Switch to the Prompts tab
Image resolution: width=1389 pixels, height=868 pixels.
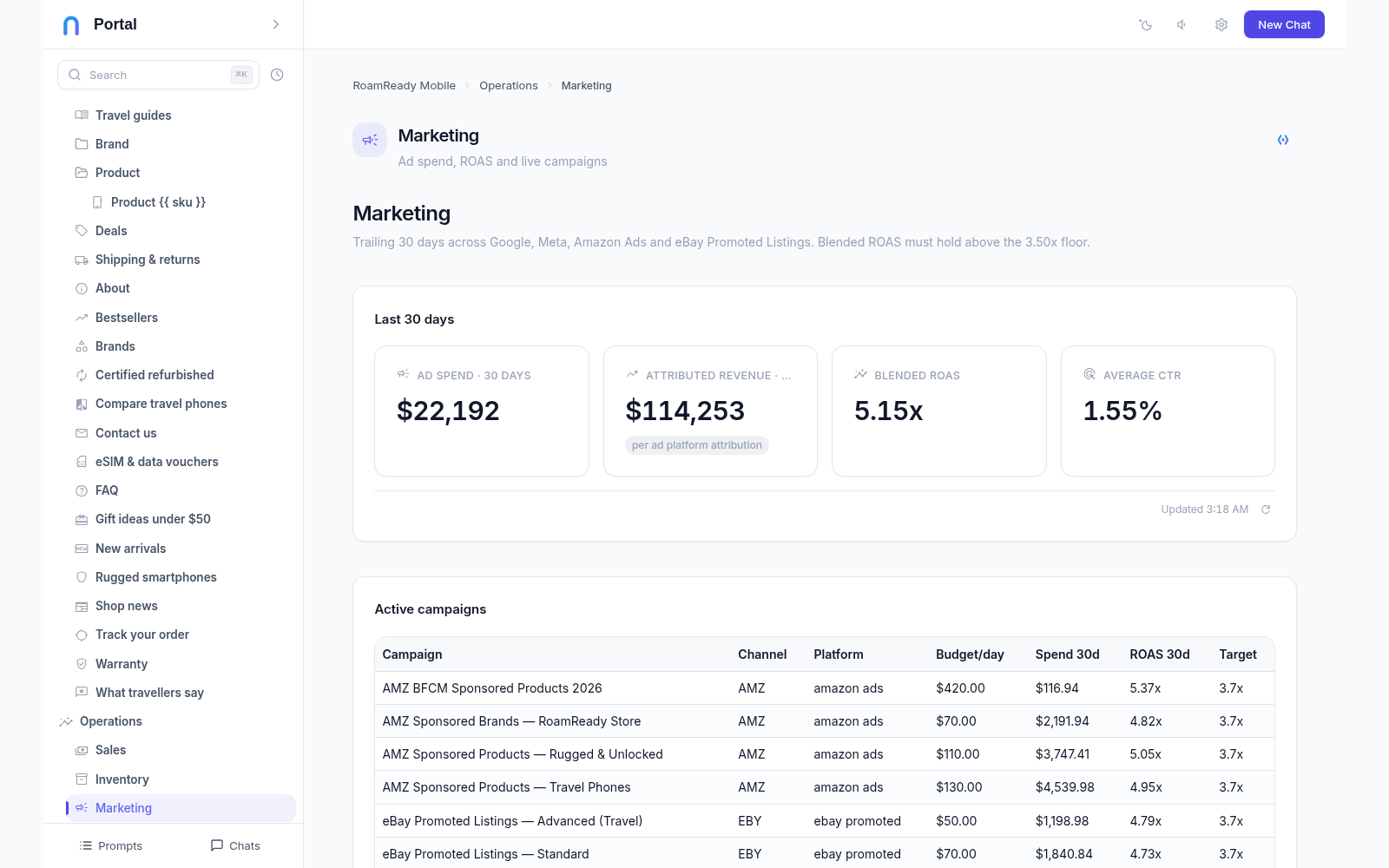click(x=111, y=845)
